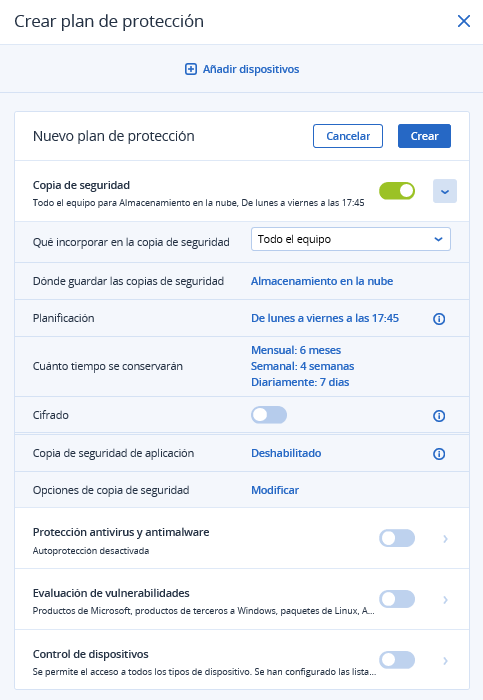The width and height of the screenshot is (483, 700).
Task: Open Evaluación de vulnerabilidades arrow
Action: [x=446, y=600]
